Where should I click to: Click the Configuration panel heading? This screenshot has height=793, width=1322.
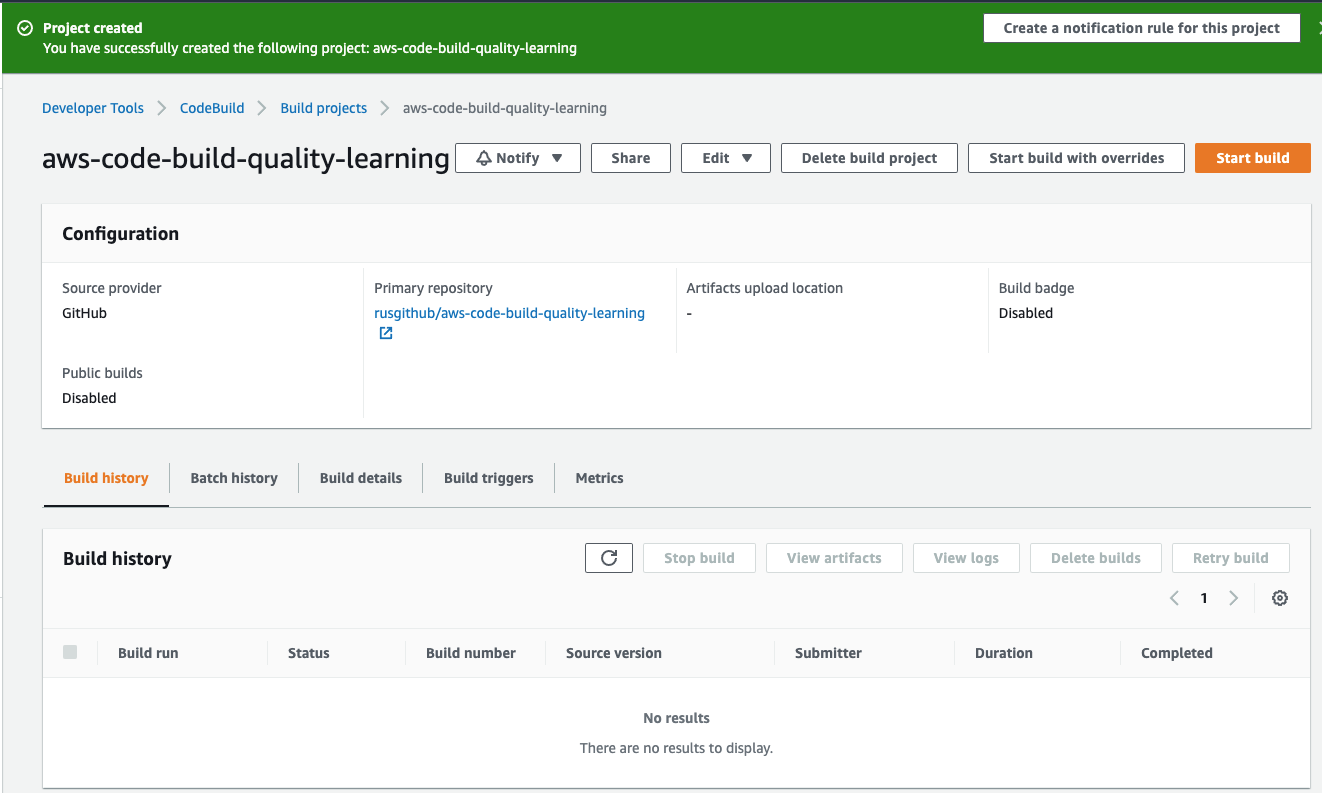[121, 234]
